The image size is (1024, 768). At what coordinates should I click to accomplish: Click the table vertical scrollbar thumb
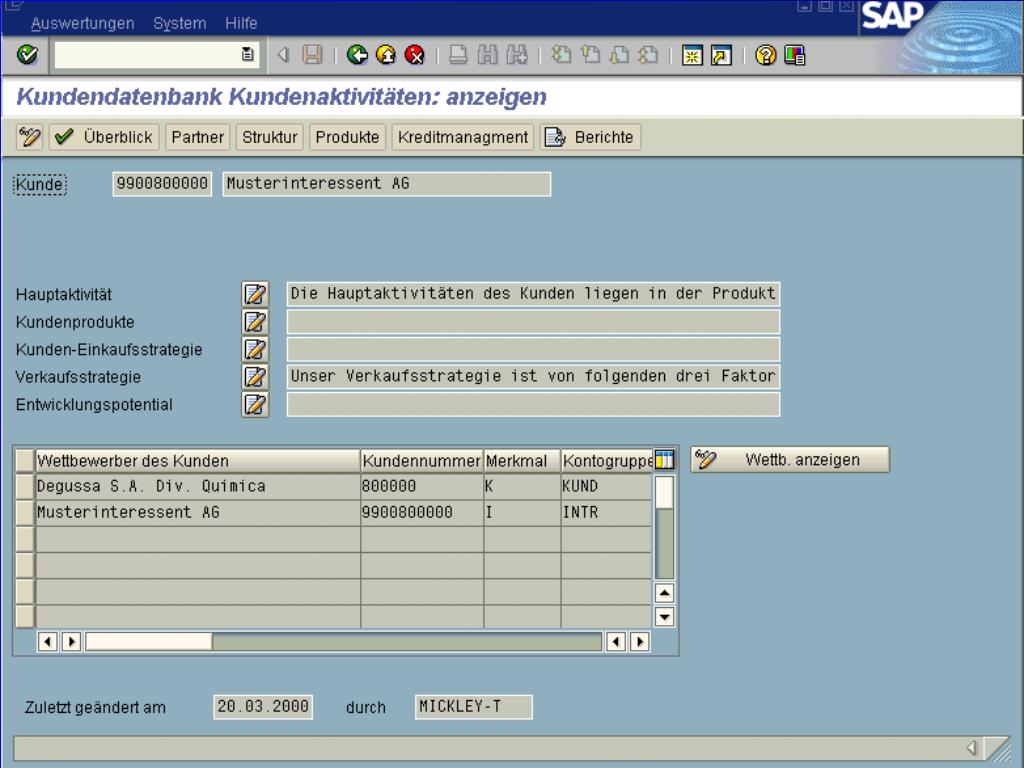(664, 493)
